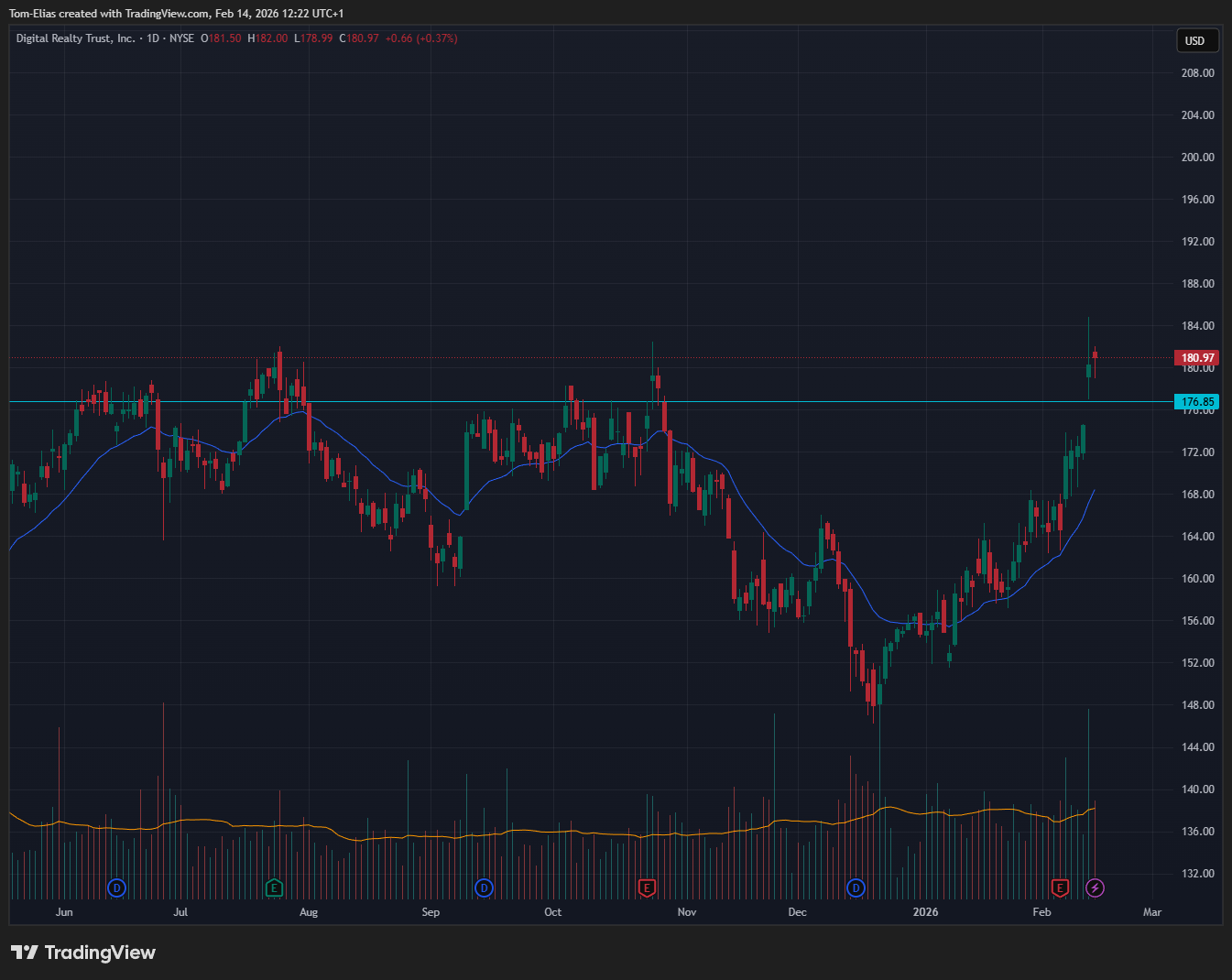This screenshot has width=1232, height=980.
Task: Click the 148.00 price axis label
Action: click(x=1197, y=705)
